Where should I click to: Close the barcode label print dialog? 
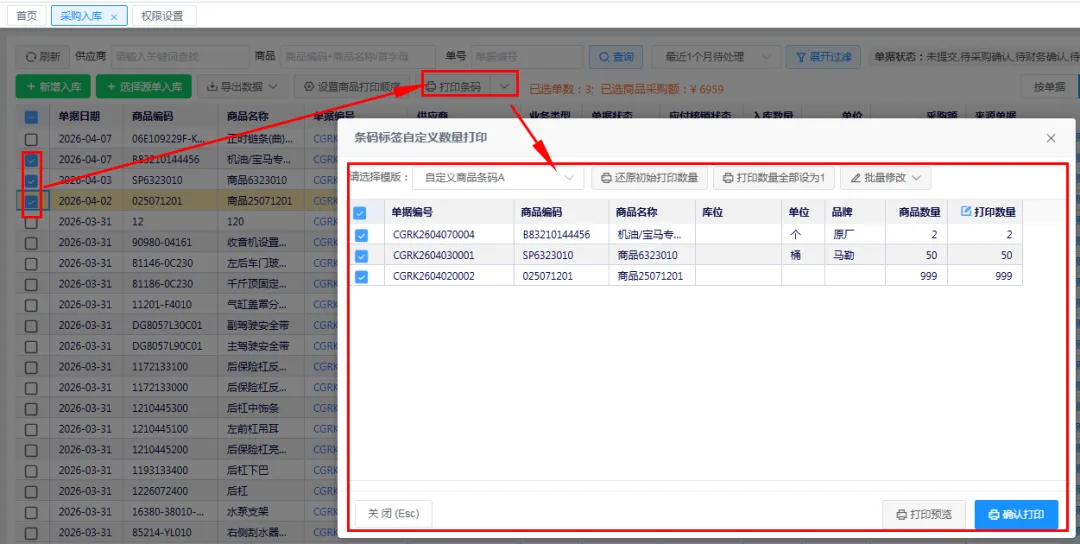1050,138
